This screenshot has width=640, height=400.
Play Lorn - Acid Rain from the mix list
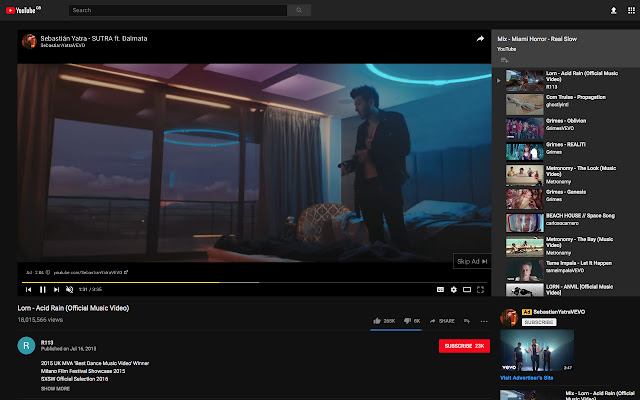[x=565, y=80]
